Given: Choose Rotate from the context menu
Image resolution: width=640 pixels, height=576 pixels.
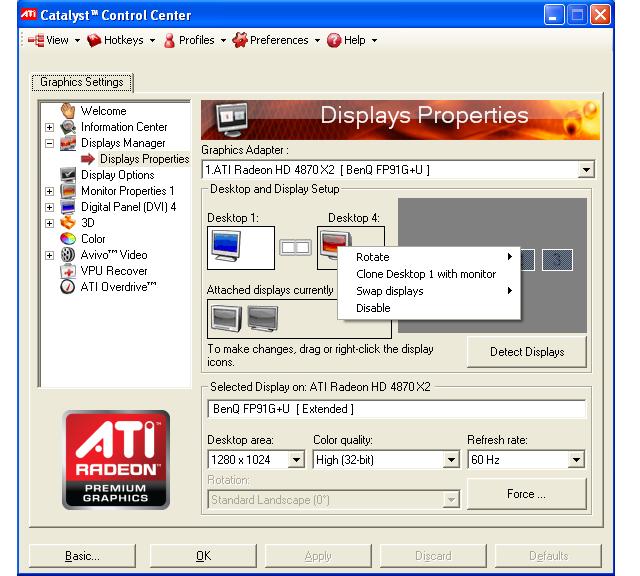Looking at the screenshot, I should [429, 257].
